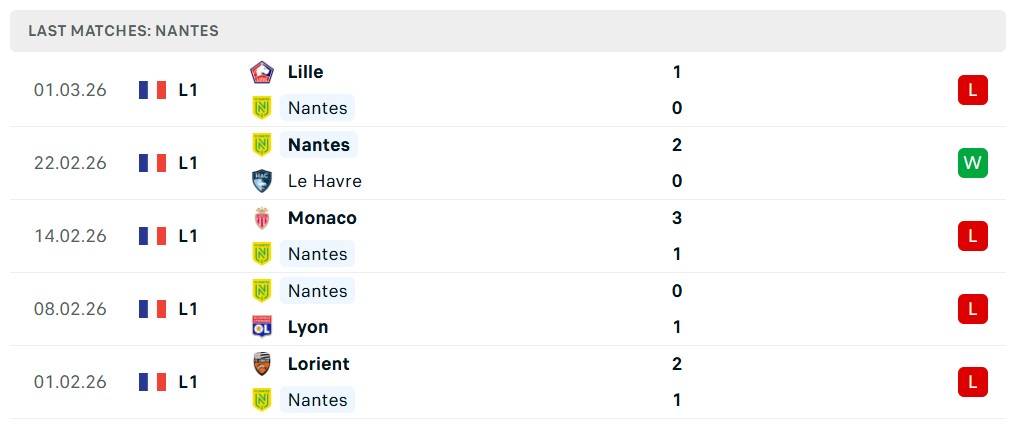Open the Monaco team link

(x=322, y=218)
